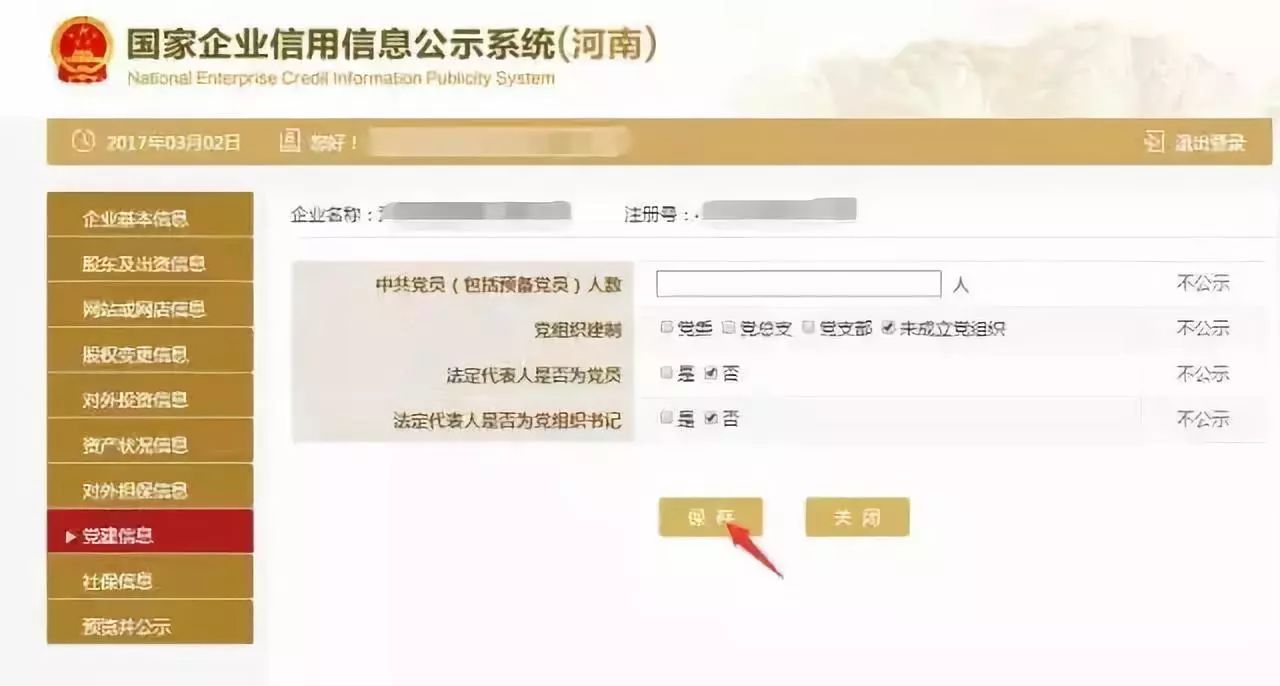
Task: Check the 党委 checkbox
Action: 667,327
